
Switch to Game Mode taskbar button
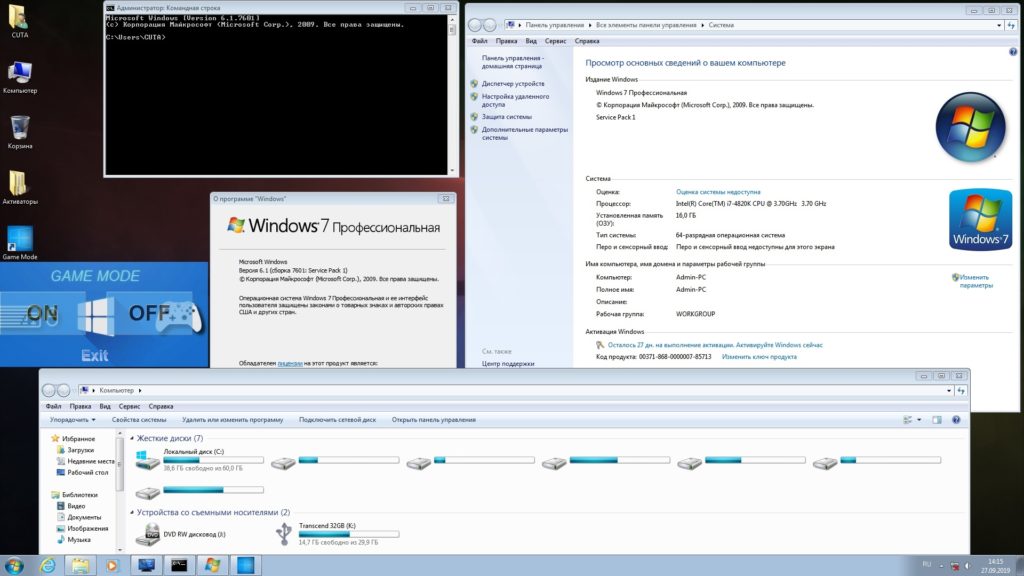(x=246, y=566)
